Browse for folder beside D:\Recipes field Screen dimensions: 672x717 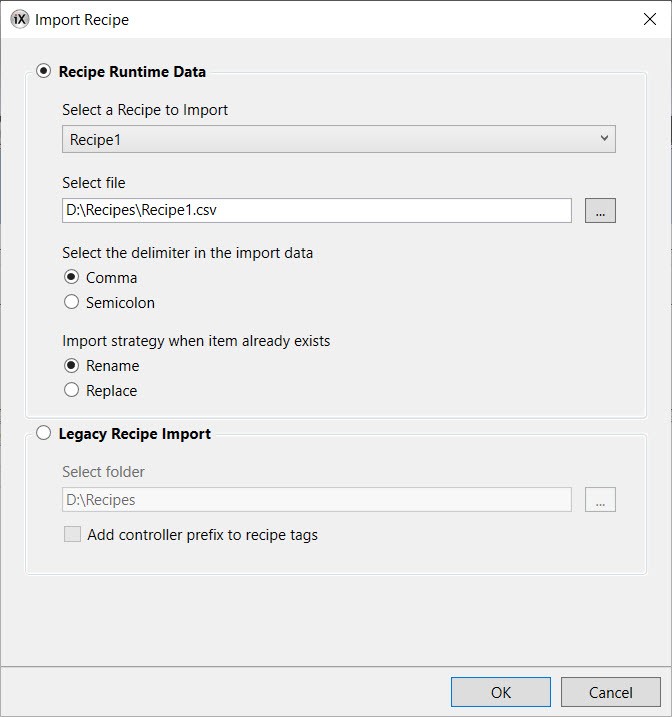tap(600, 499)
